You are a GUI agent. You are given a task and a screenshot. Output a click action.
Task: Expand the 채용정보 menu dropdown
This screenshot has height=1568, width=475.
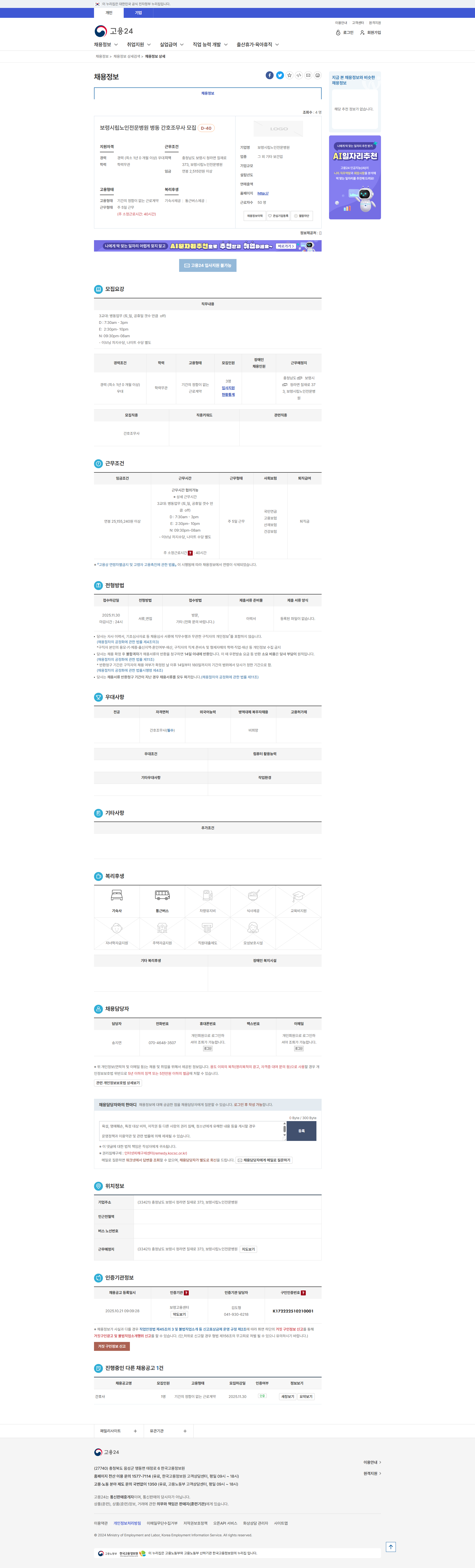tap(106, 44)
